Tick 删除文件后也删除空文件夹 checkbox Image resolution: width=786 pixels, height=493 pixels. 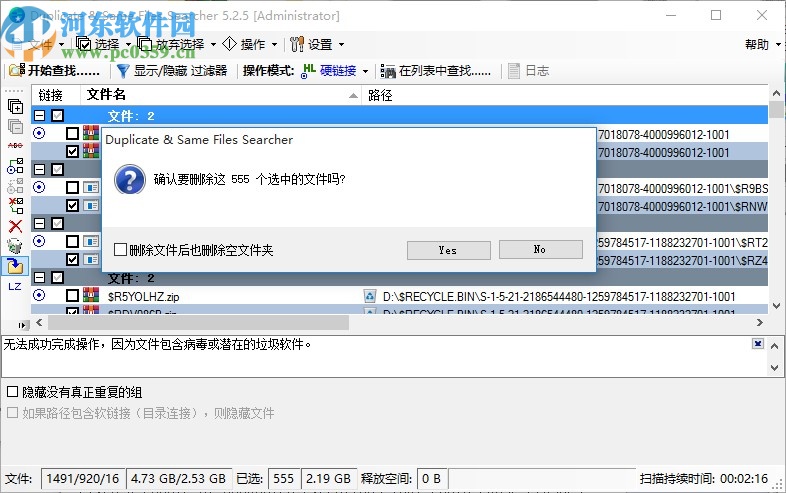tap(120, 249)
